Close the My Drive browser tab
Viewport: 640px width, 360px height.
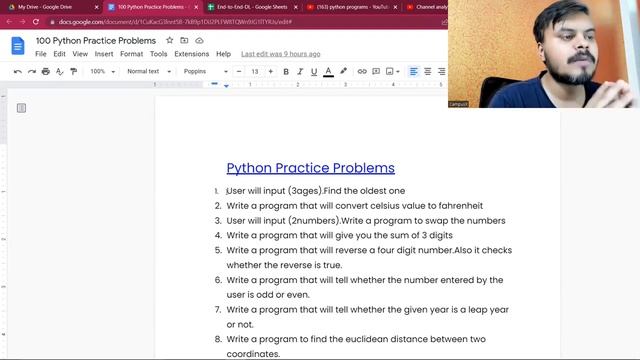point(97,7)
